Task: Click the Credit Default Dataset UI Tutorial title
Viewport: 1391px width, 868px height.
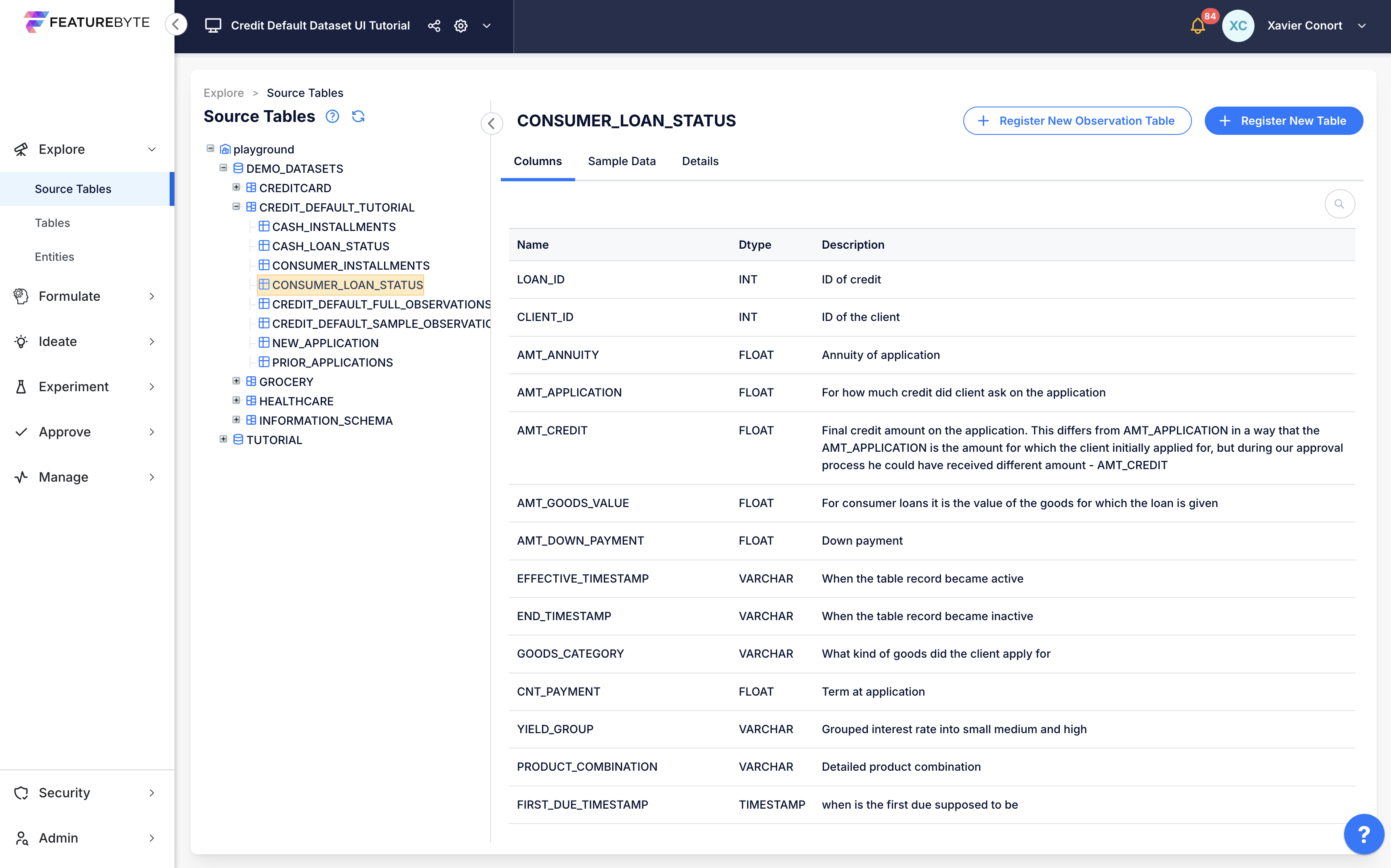Action: (x=320, y=26)
